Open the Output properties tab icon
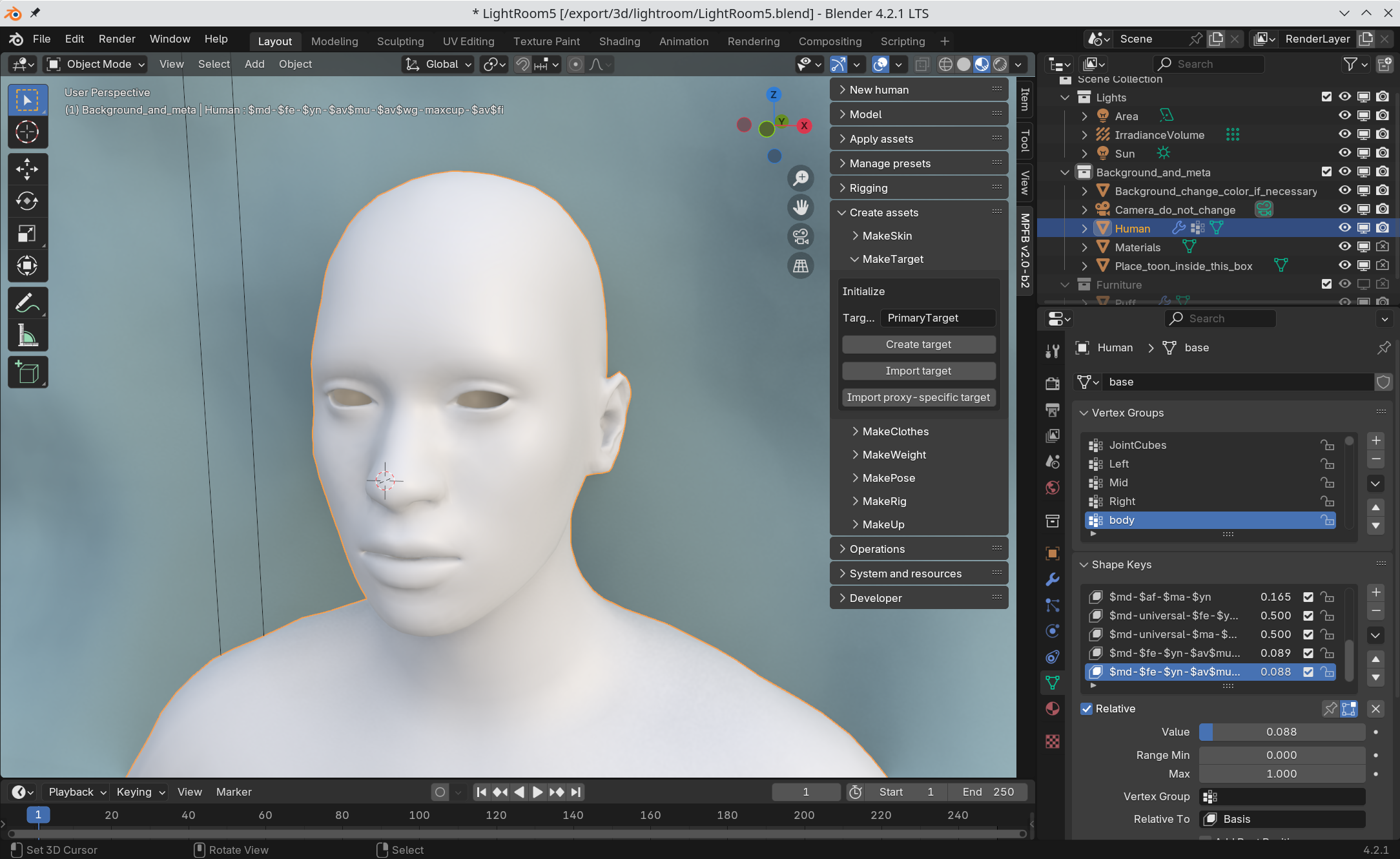The image size is (1400, 859). click(1053, 409)
